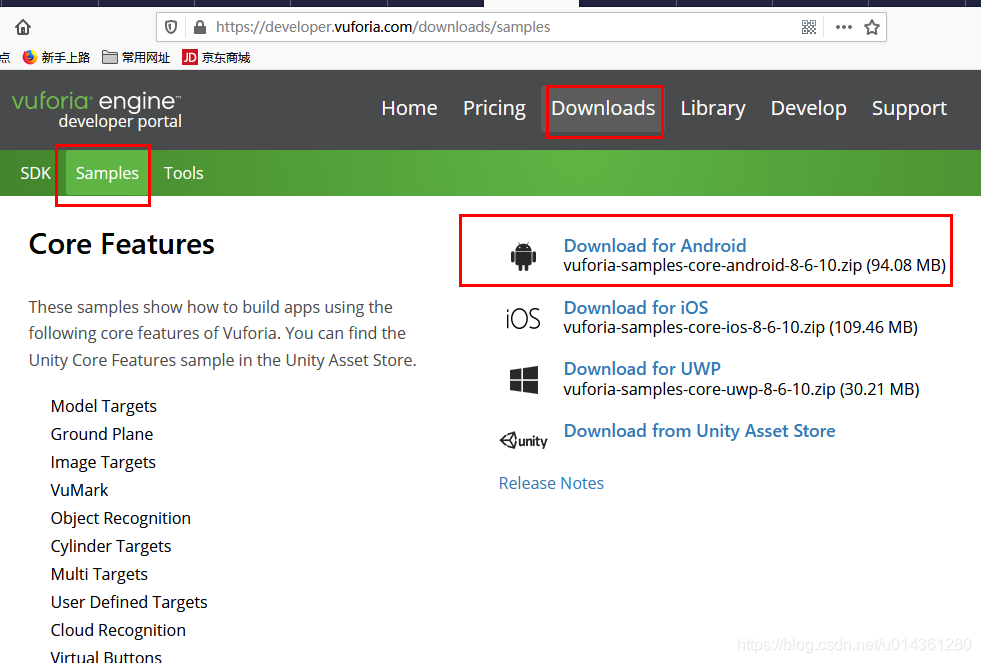981x663 pixels.
Task: Open the page actions (…) menu
Action: tap(843, 27)
